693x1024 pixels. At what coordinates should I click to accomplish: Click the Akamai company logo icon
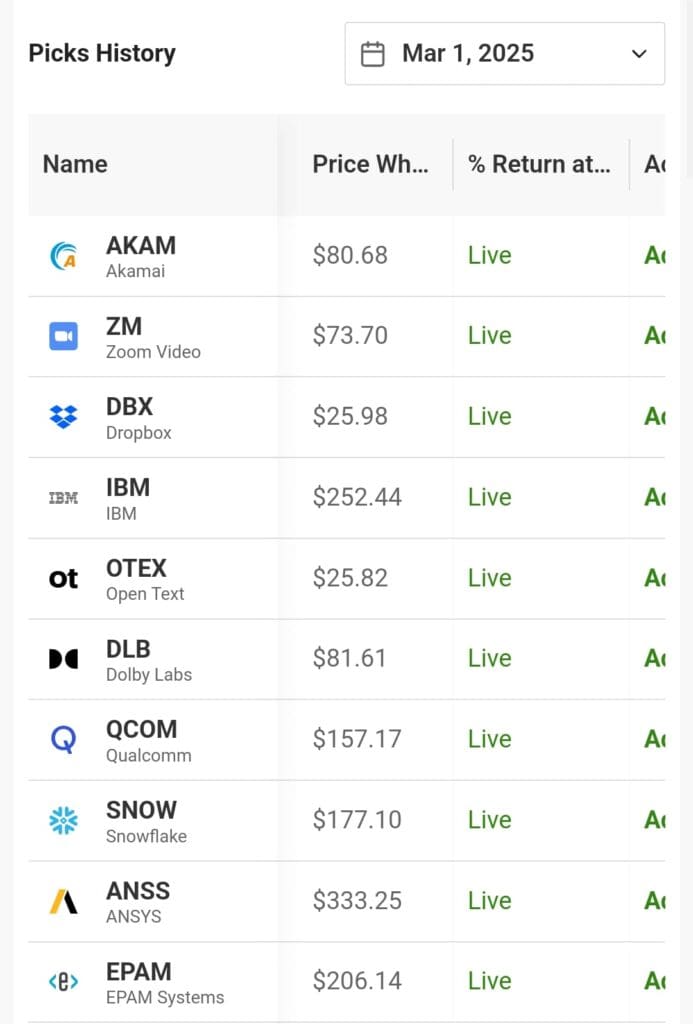pyautogui.click(x=64, y=256)
